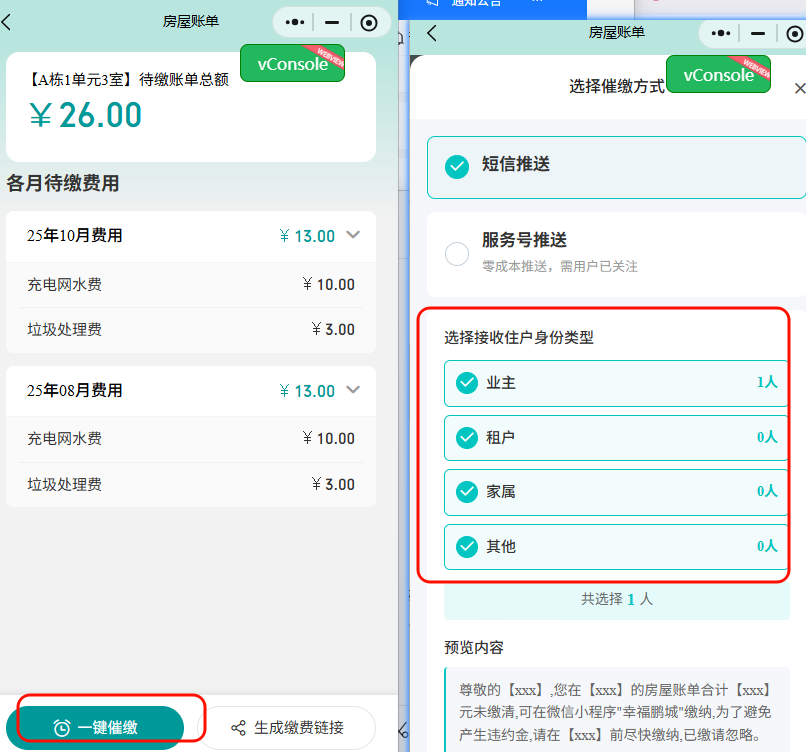
Task: Close the 选择催缴方式 panel with the X
Action: [x=799, y=87]
